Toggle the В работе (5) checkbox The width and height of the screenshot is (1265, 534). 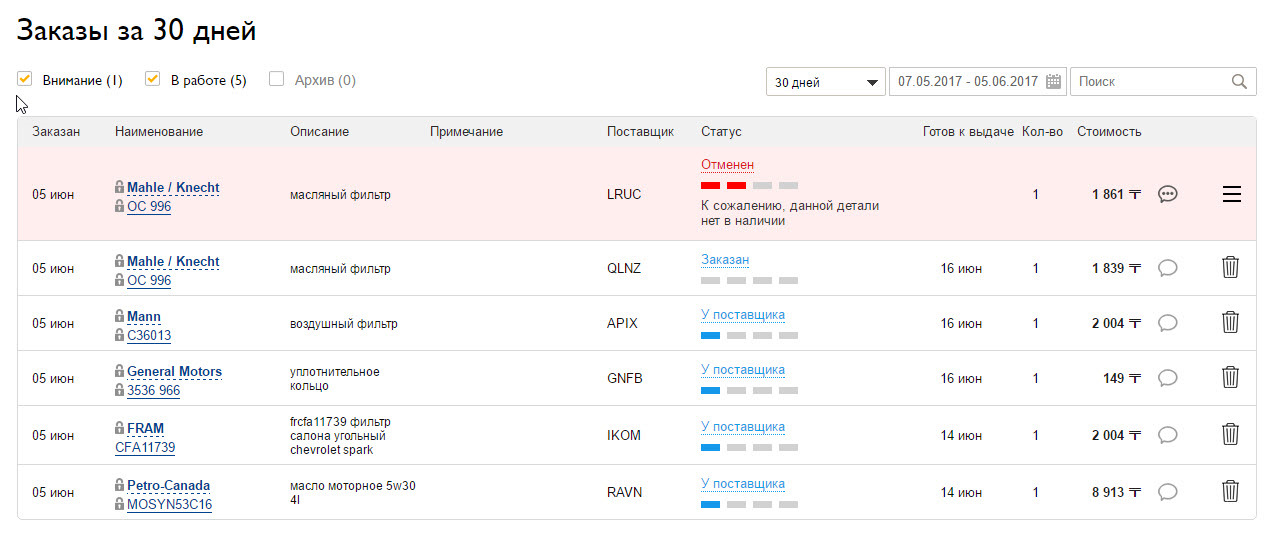click(153, 79)
